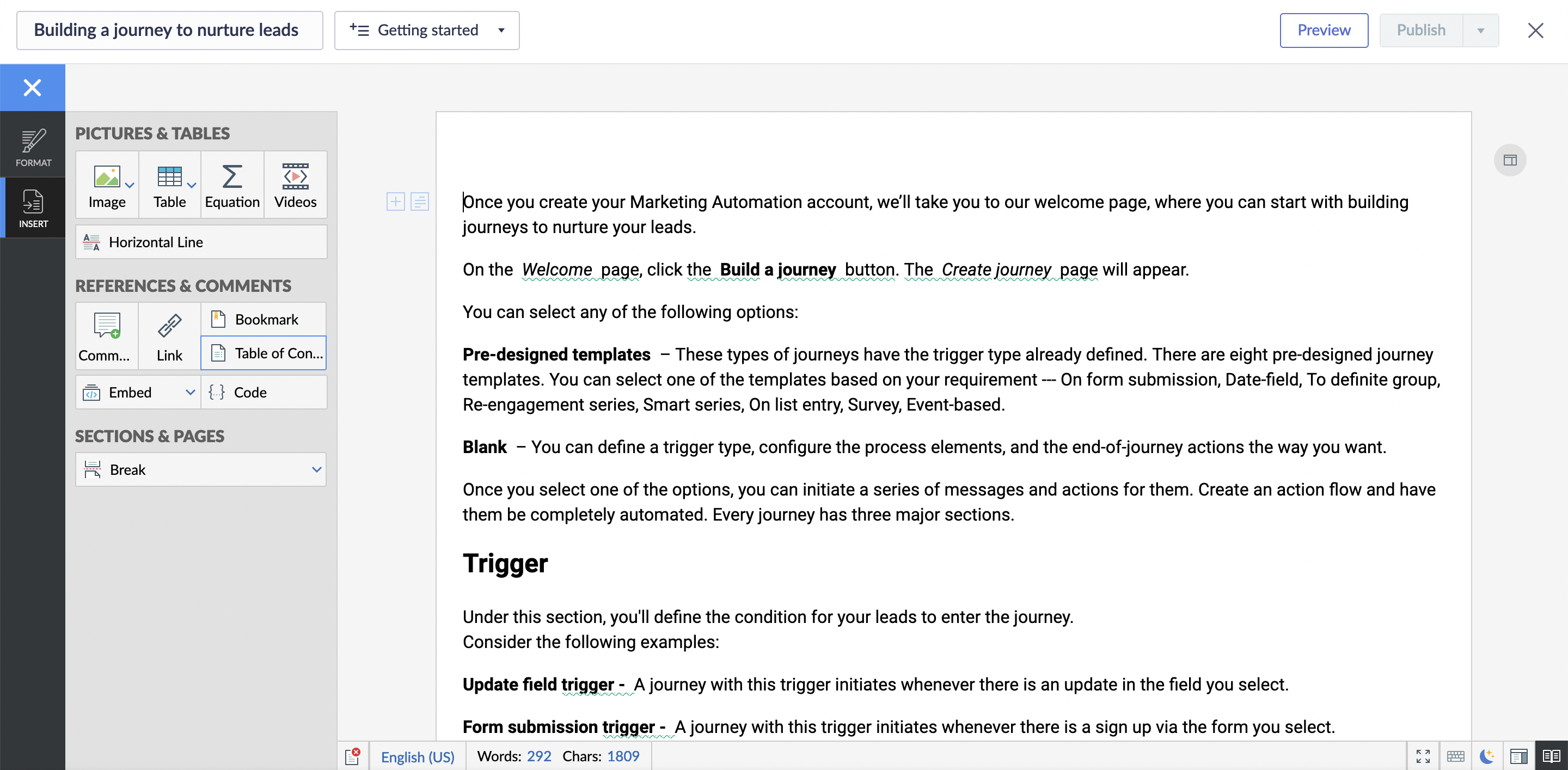The image size is (1568, 770).
Task: Expand the Break dropdown
Action: (x=316, y=470)
